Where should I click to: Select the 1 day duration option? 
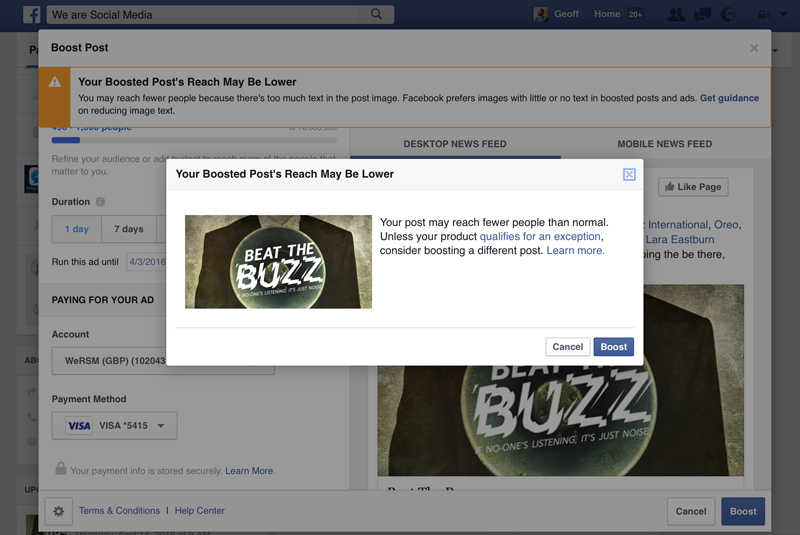click(x=77, y=229)
